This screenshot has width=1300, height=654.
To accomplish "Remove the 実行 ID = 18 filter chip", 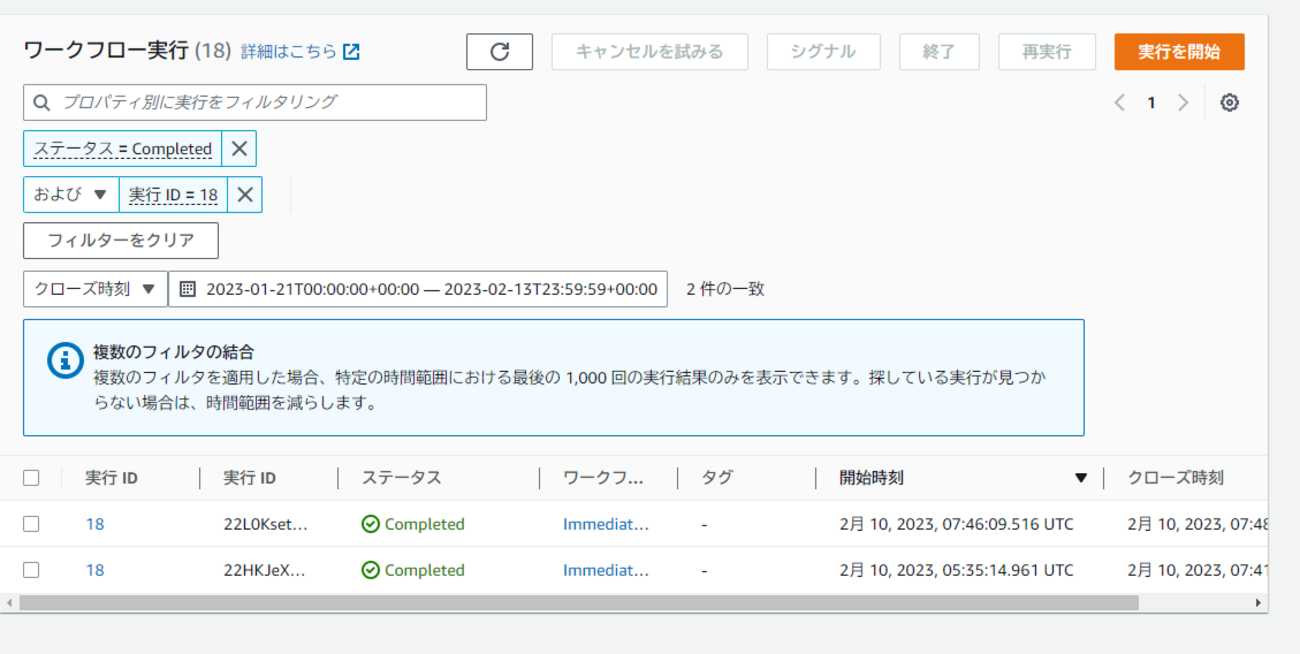I will pyautogui.click(x=244, y=194).
